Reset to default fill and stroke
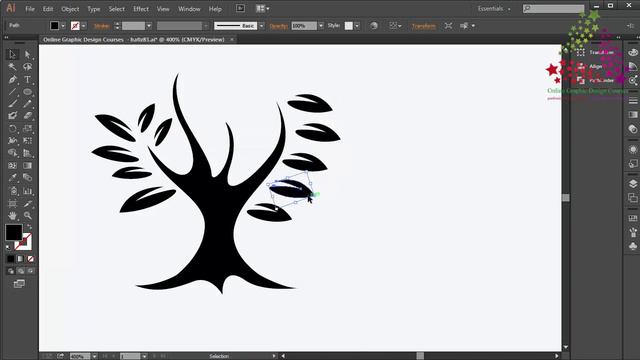This screenshot has height=360, width=640. click(9, 247)
